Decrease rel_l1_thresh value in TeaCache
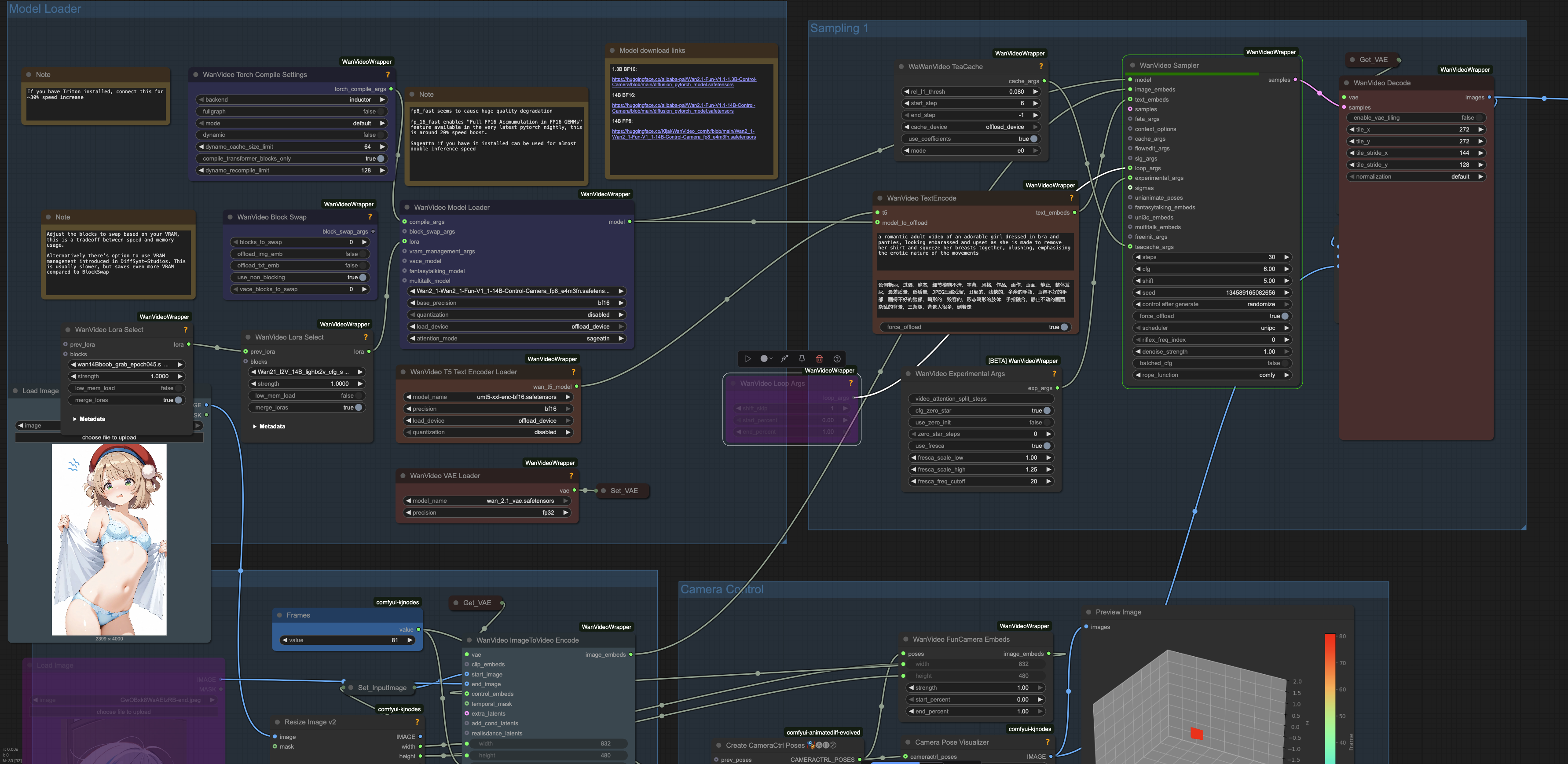This screenshot has width=1568, height=764. pyautogui.click(x=906, y=91)
